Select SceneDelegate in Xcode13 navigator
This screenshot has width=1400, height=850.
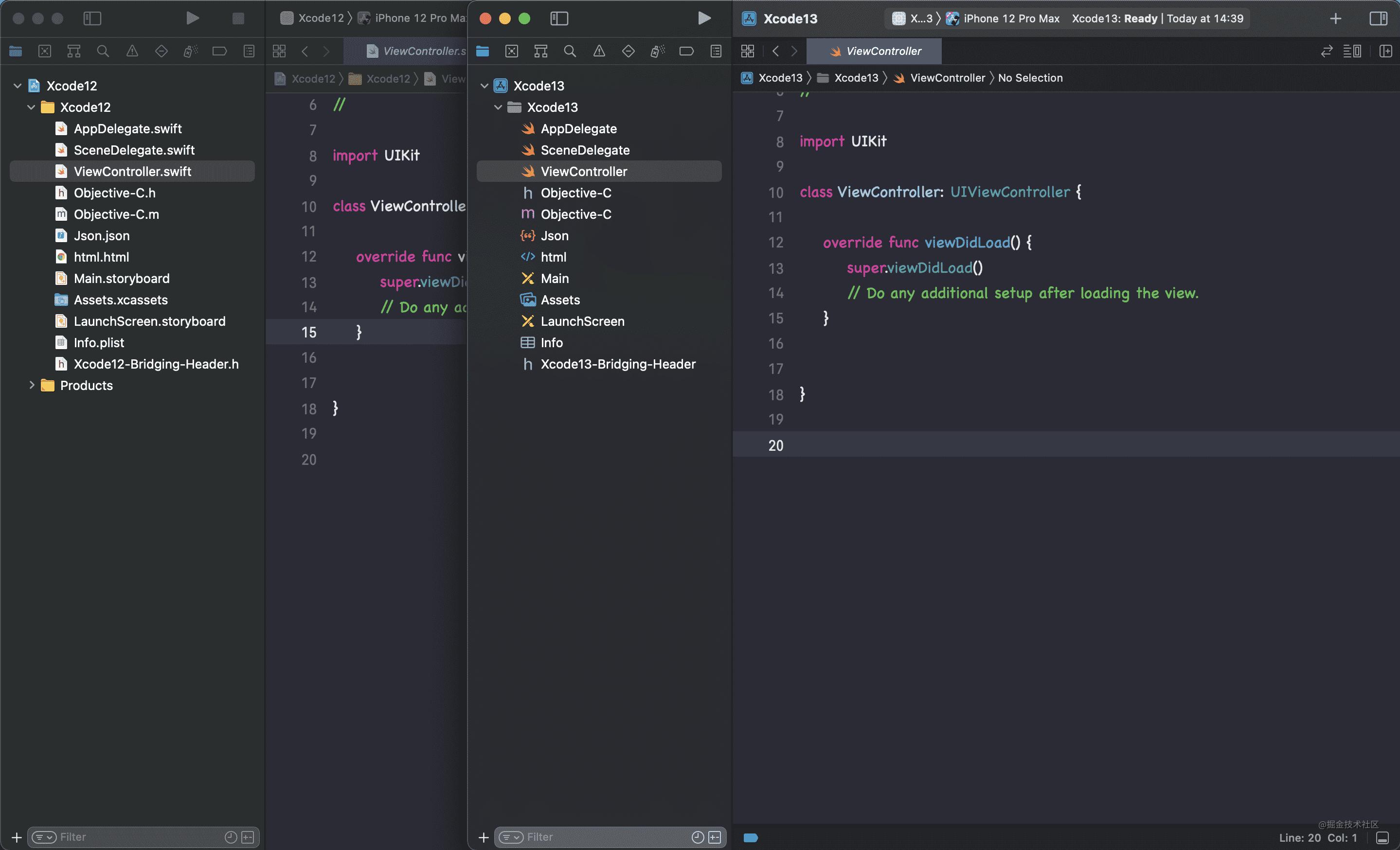[599, 150]
